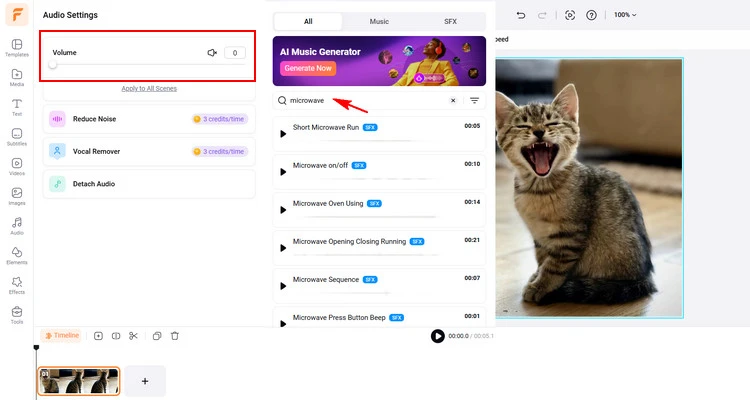Toggle the Timeline button

tap(62, 336)
